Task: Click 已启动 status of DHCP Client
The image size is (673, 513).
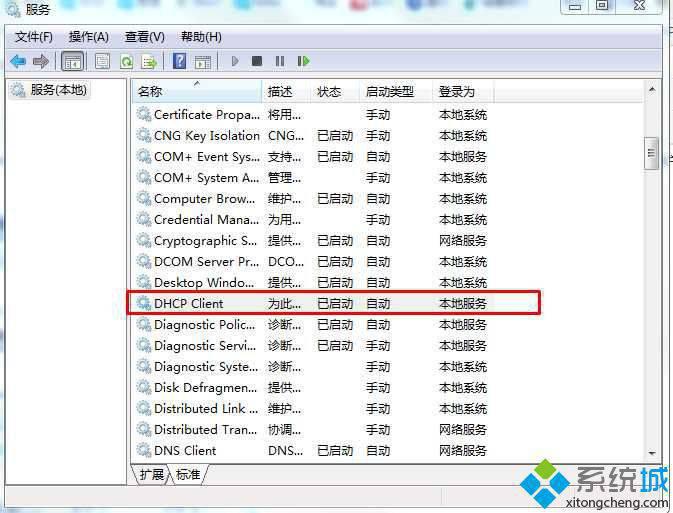Action: 335,304
